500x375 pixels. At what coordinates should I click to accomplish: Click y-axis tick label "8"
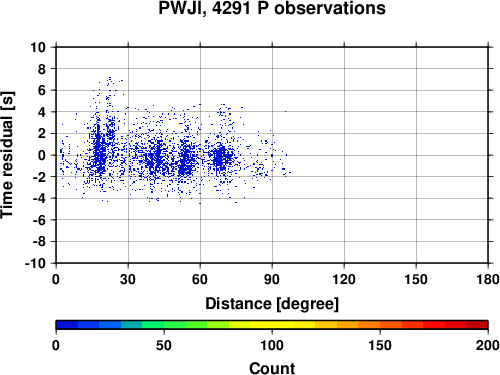point(42,69)
